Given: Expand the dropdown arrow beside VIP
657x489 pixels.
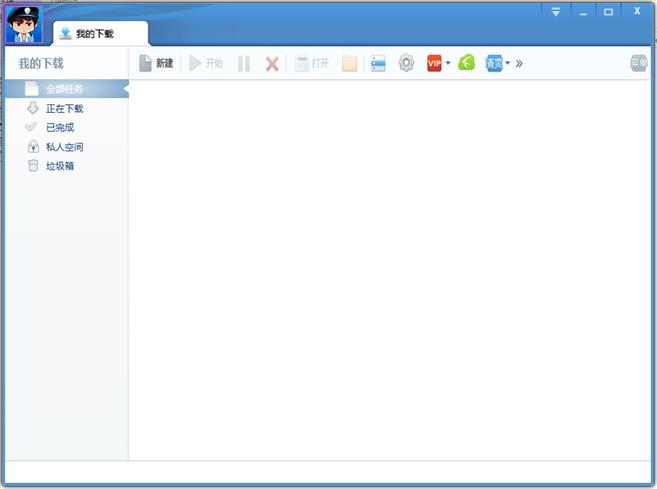Looking at the screenshot, I should (448, 63).
